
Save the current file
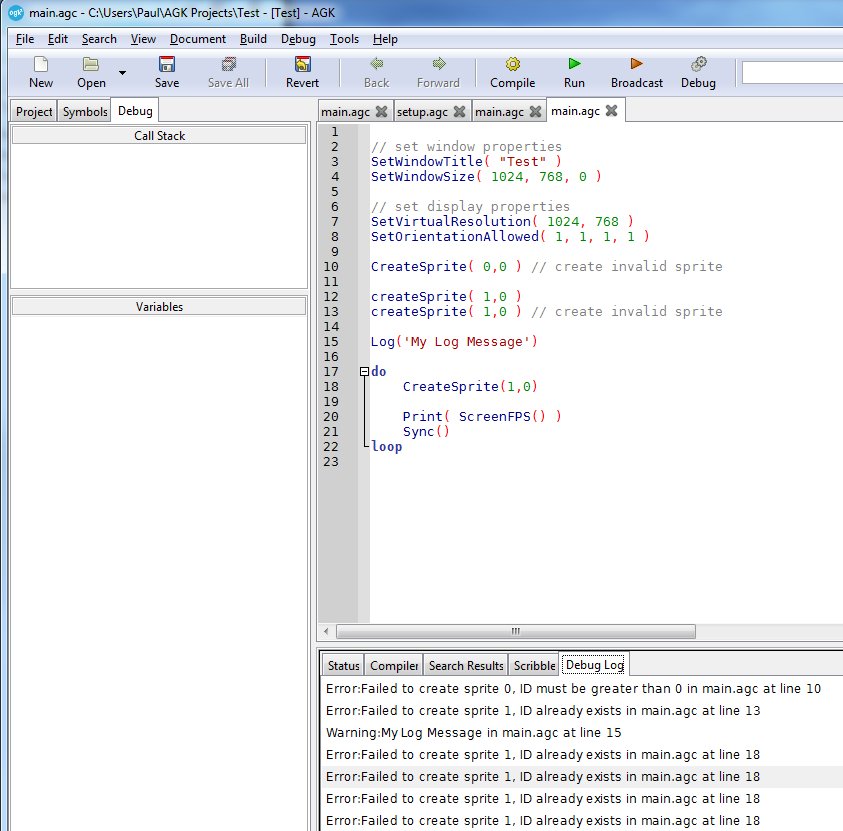pyautogui.click(x=166, y=72)
